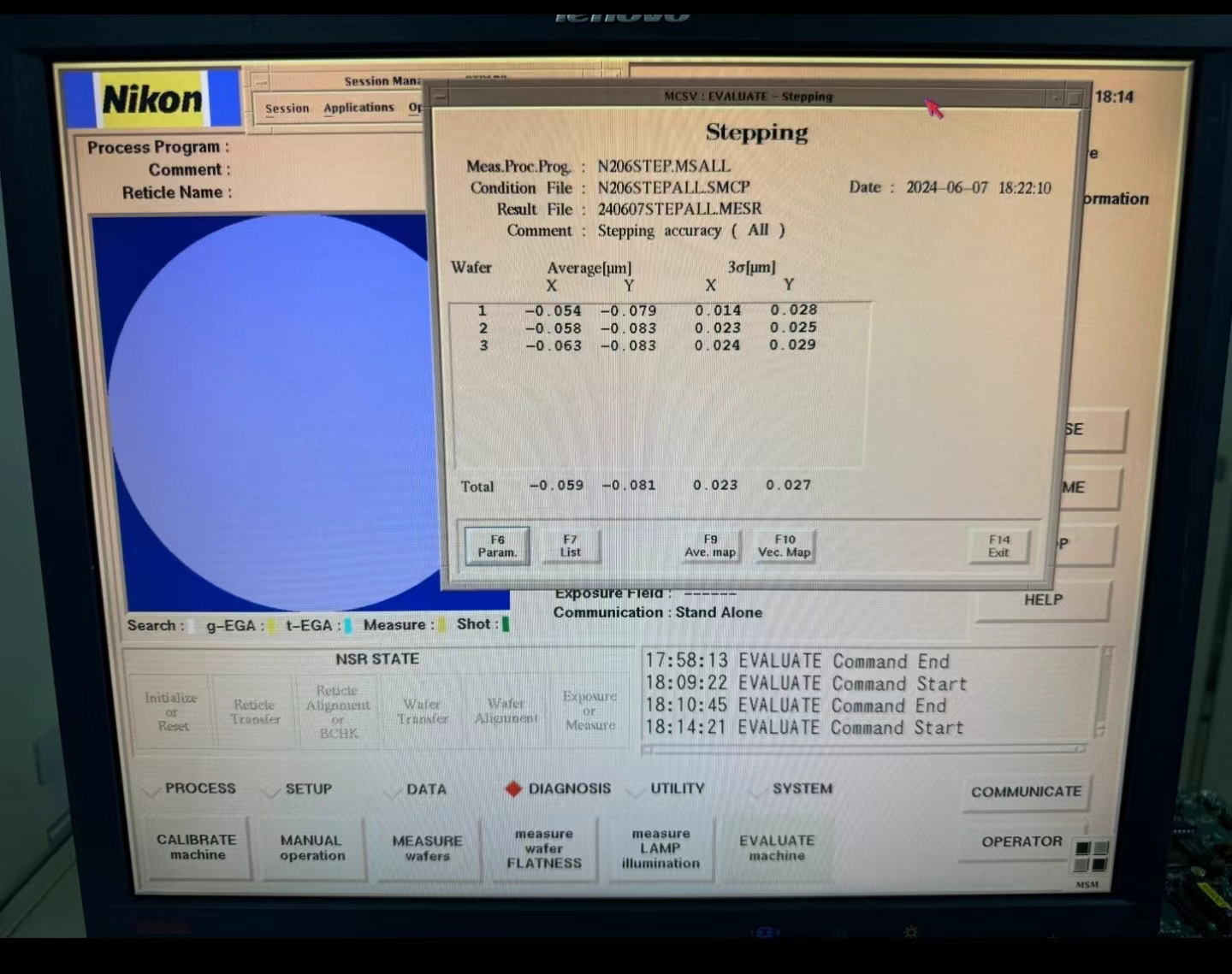
Task: Open the Applications menu
Action: coord(358,108)
